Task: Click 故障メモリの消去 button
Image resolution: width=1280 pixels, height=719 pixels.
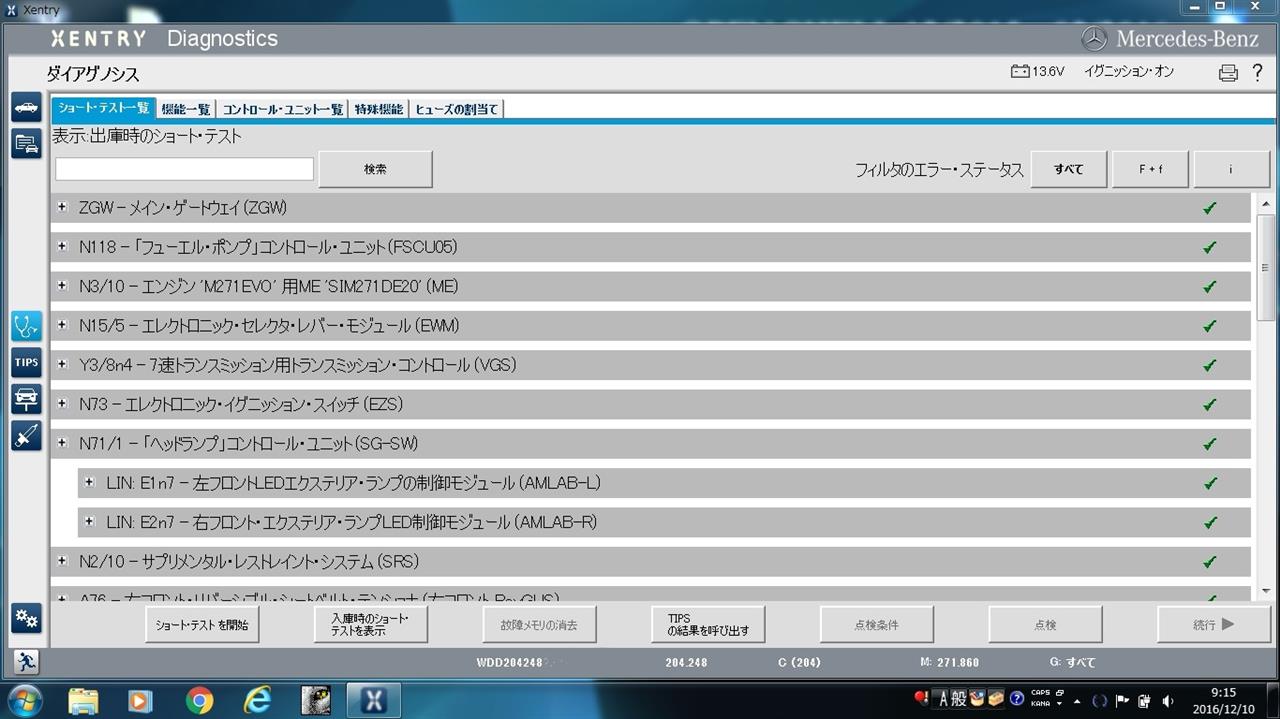Action: [540, 625]
